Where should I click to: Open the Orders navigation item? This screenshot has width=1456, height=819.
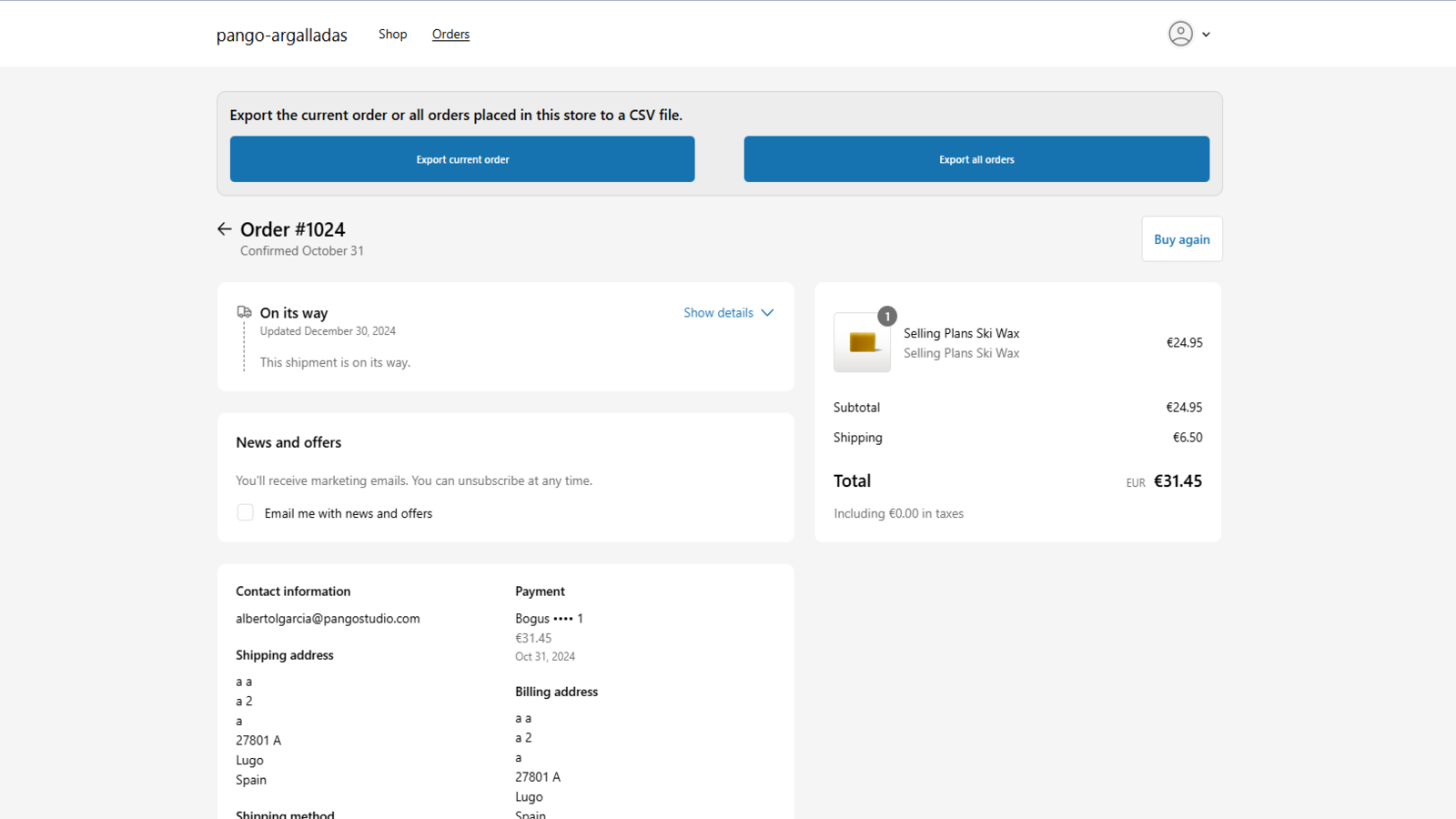point(450,34)
